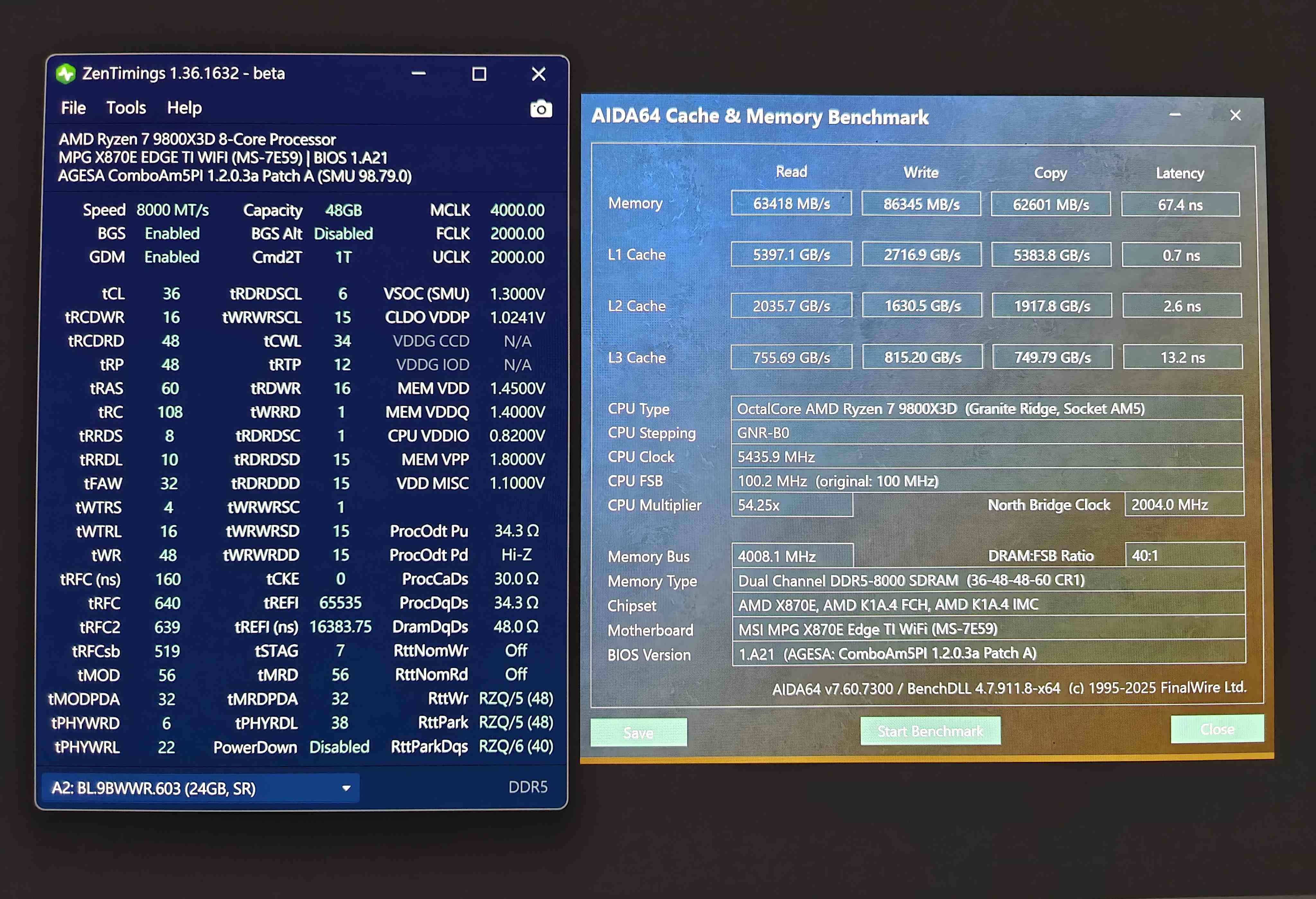The height and width of the screenshot is (899, 1316).
Task: Click the MCLK 4000.00 value
Action: [x=517, y=210]
